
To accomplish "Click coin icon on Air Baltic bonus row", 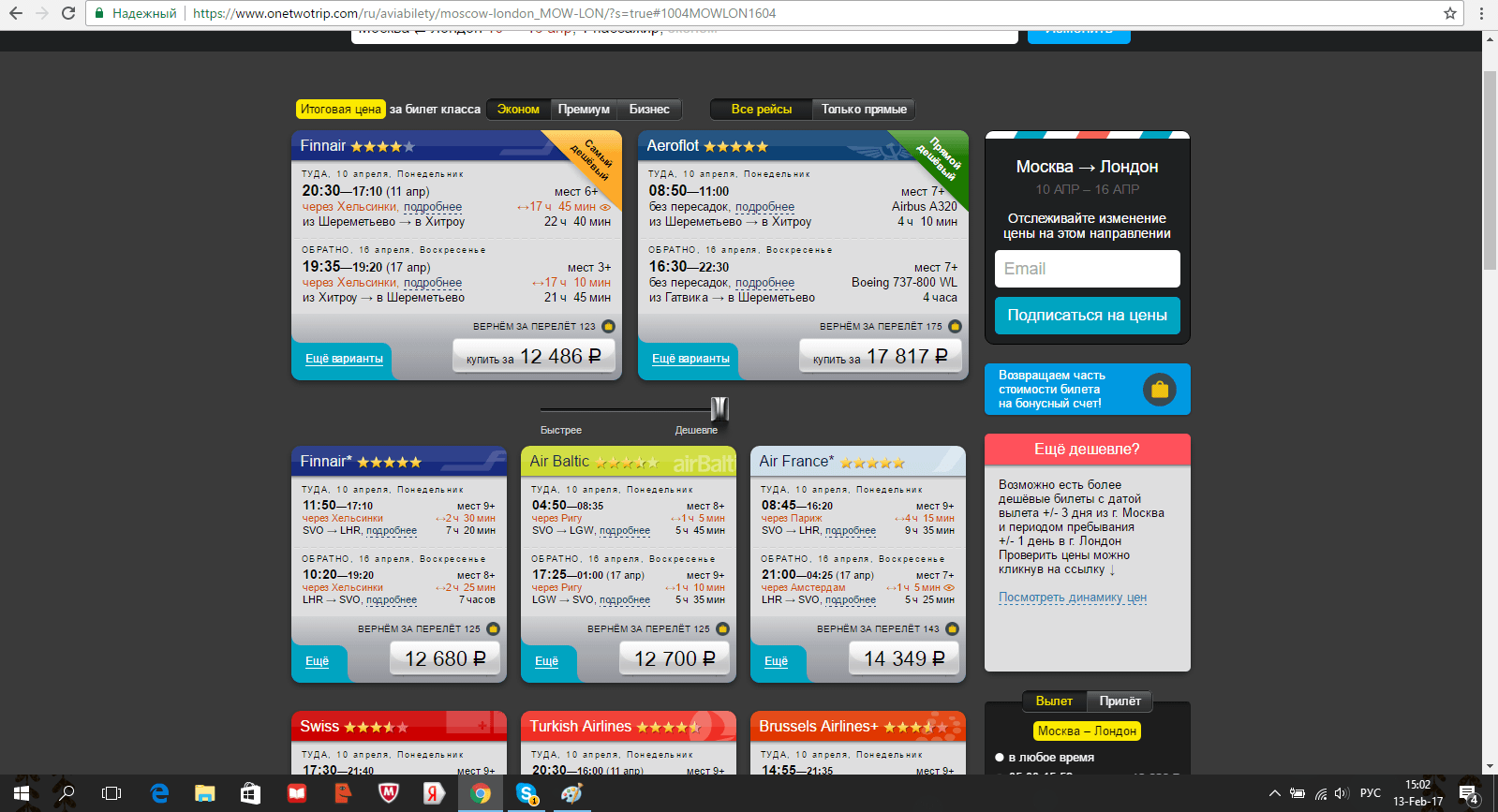I will (722, 628).
